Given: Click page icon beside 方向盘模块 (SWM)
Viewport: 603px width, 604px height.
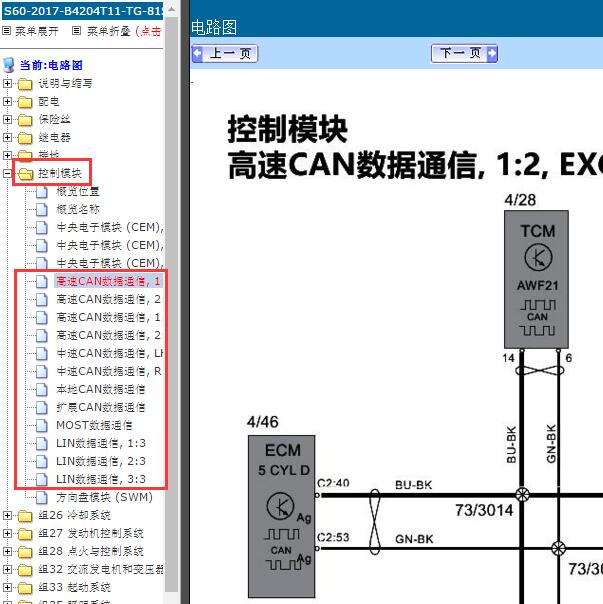Looking at the screenshot, I should click(x=42, y=497).
